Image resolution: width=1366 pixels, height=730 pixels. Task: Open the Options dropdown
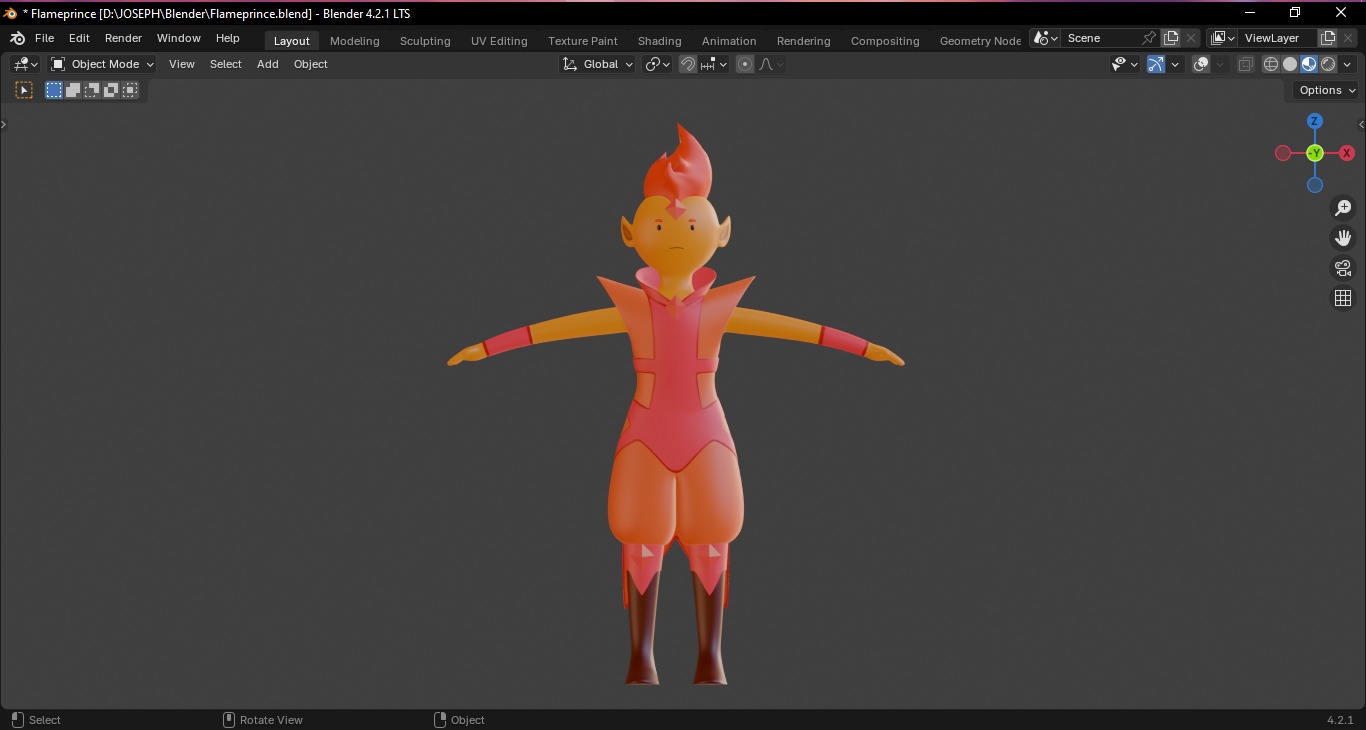pyautogui.click(x=1327, y=90)
